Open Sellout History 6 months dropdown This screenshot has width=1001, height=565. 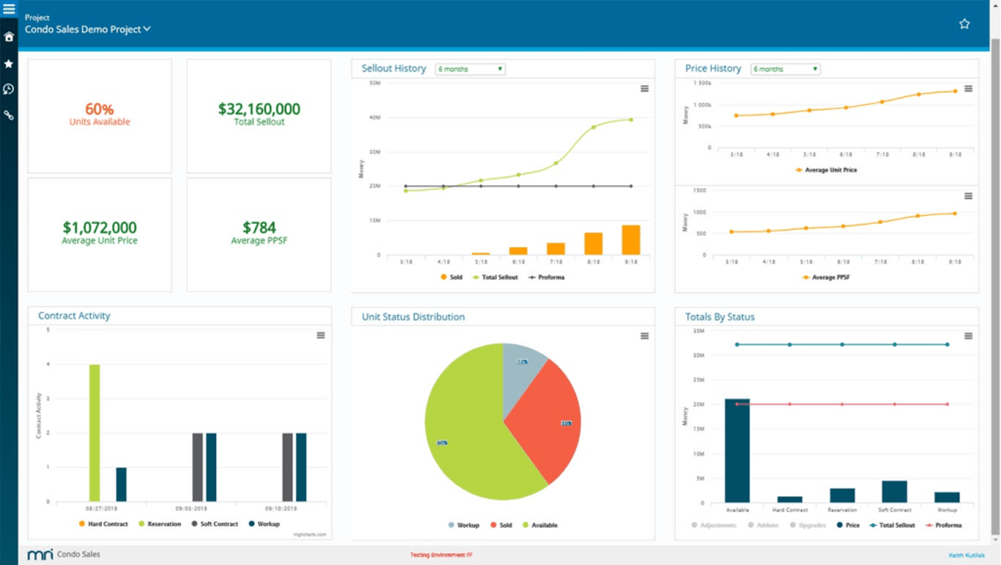470,69
